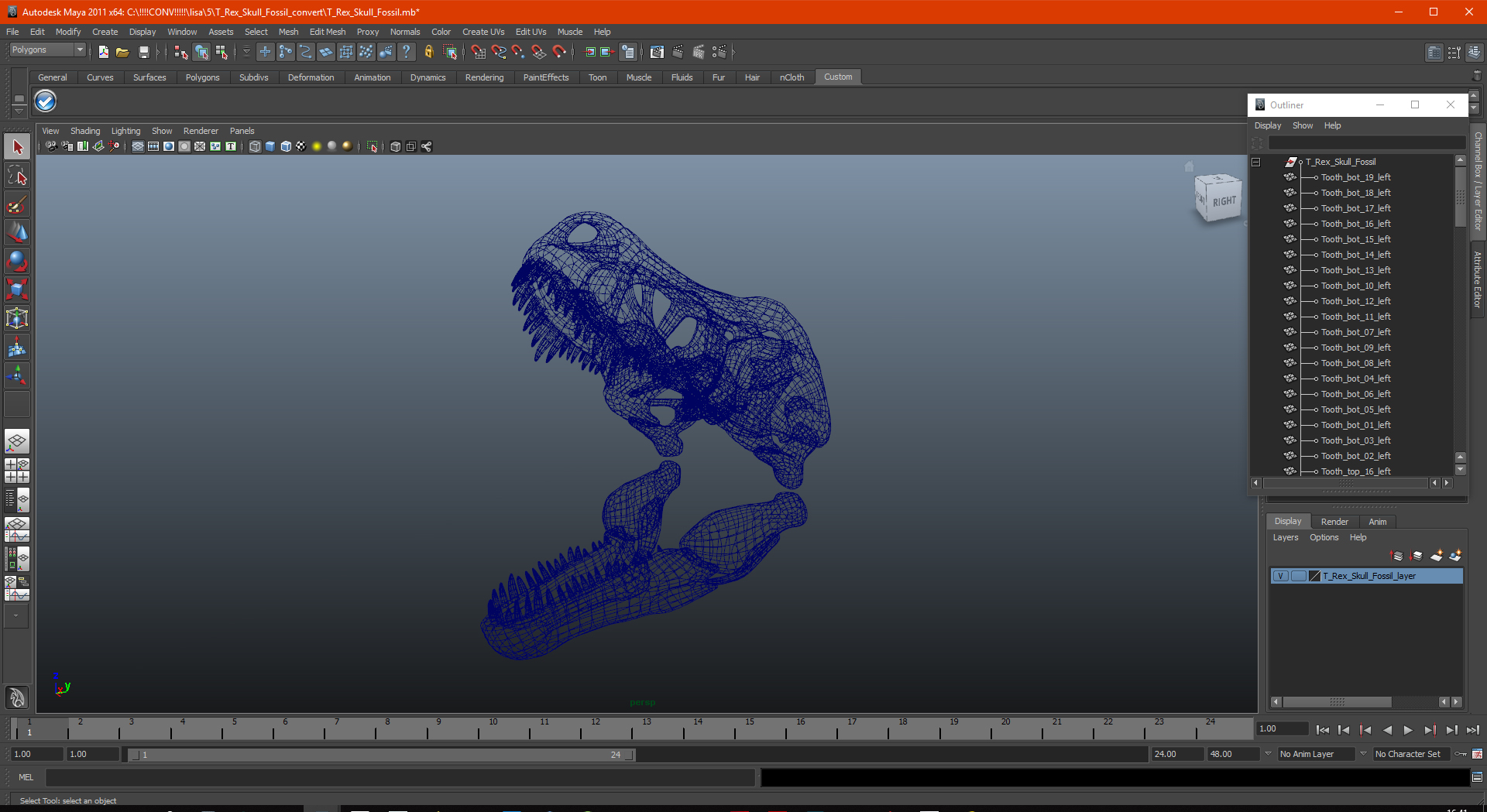The height and width of the screenshot is (812, 1487).
Task: Expand the panel layout options arrow in toolbox
Action: (16, 616)
